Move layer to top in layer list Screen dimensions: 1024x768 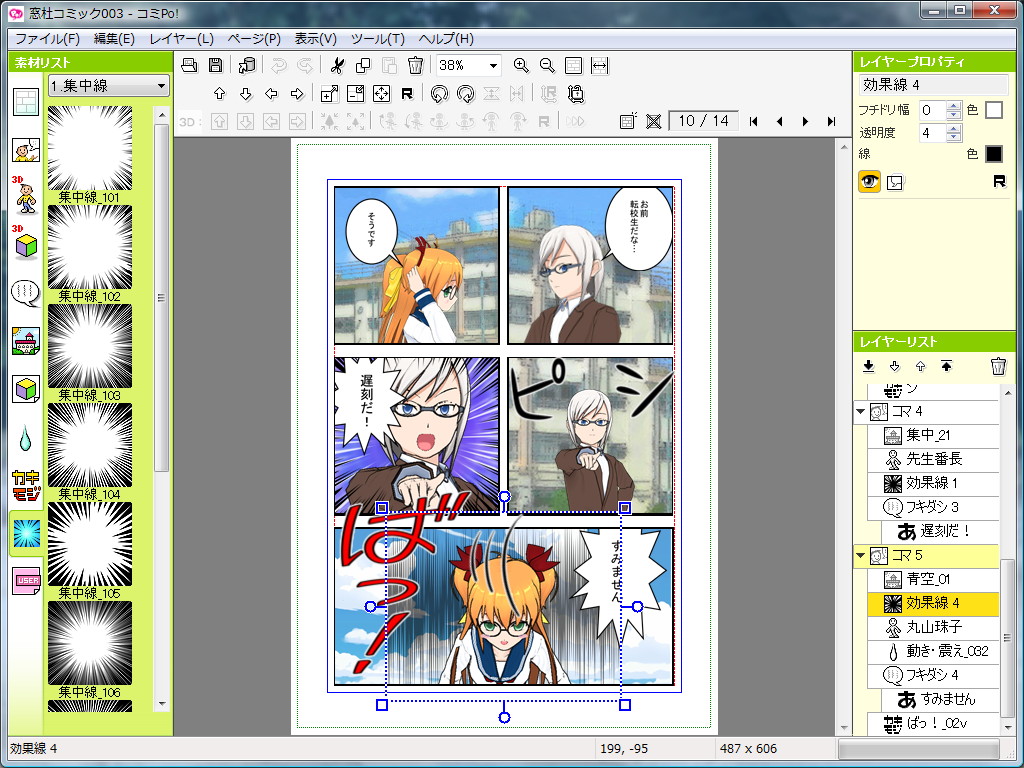(946, 366)
